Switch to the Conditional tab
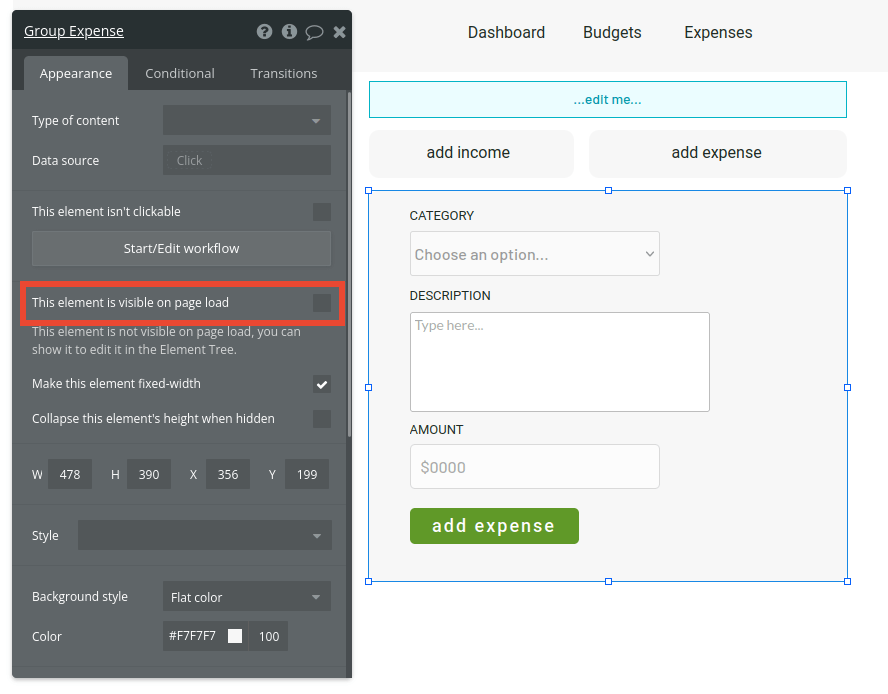888x694 pixels. click(x=180, y=72)
